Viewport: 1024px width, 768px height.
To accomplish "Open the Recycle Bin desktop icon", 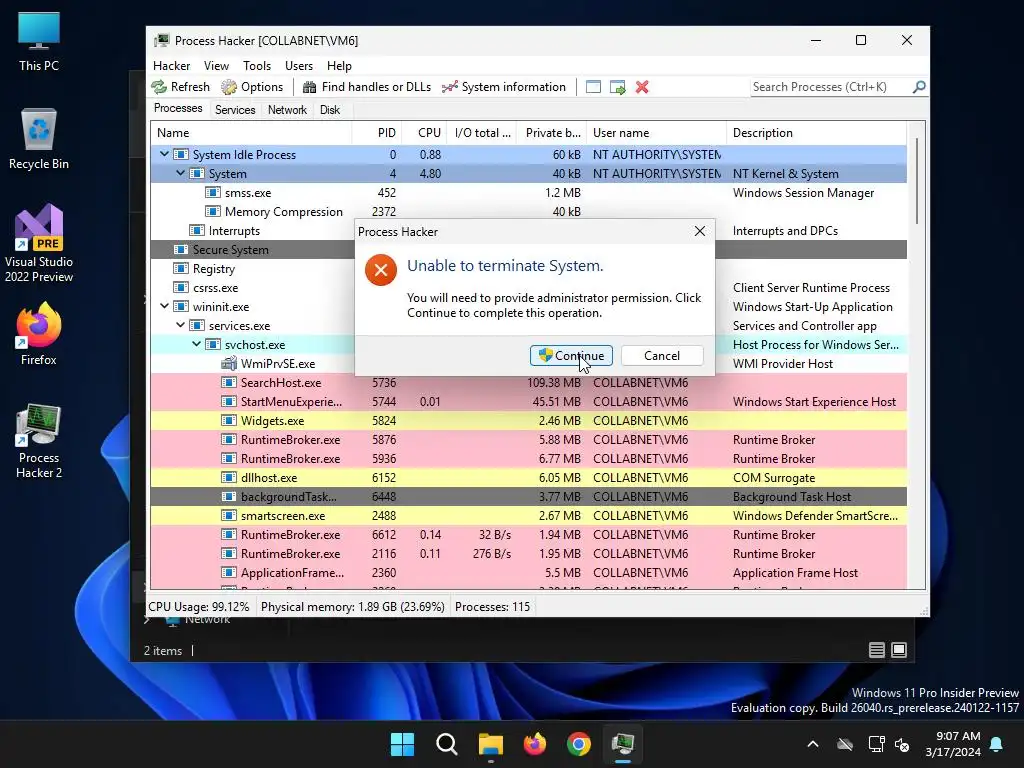I will (39, 139).
